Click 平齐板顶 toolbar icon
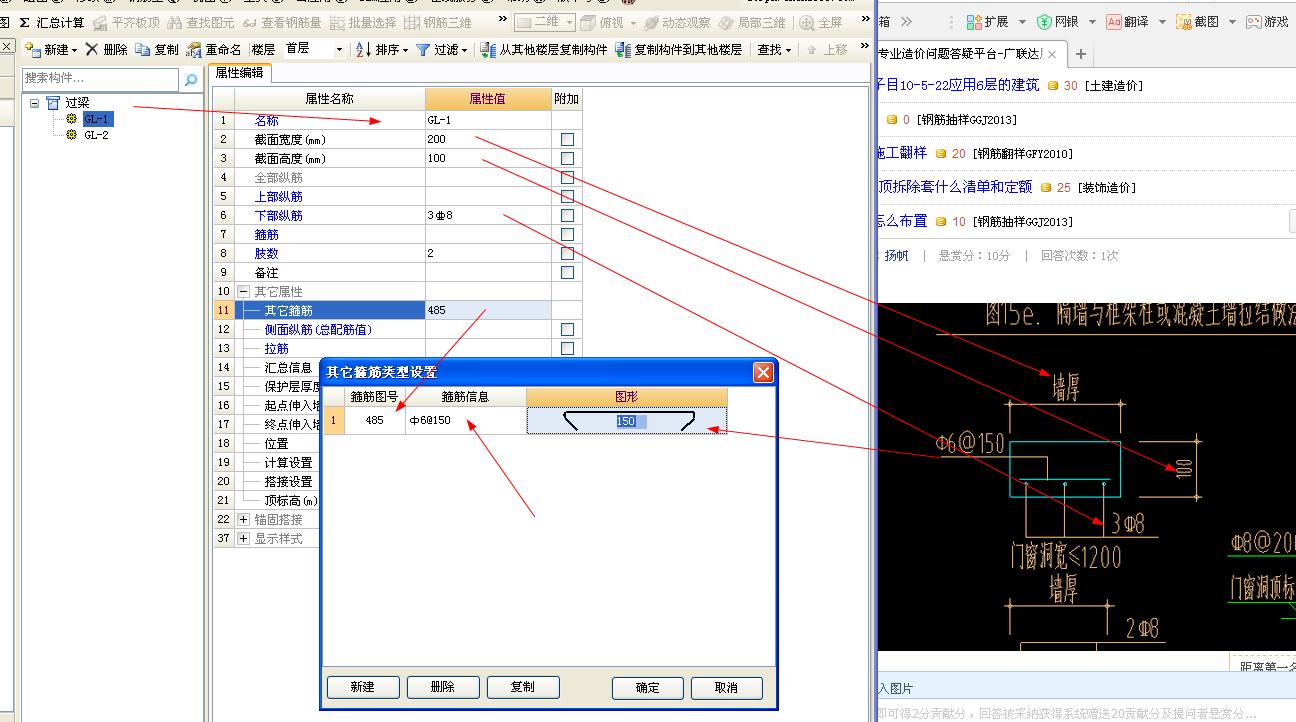The width and height of the screenshot is (1296, 722). pyautogui.click(x=100, y=22)
